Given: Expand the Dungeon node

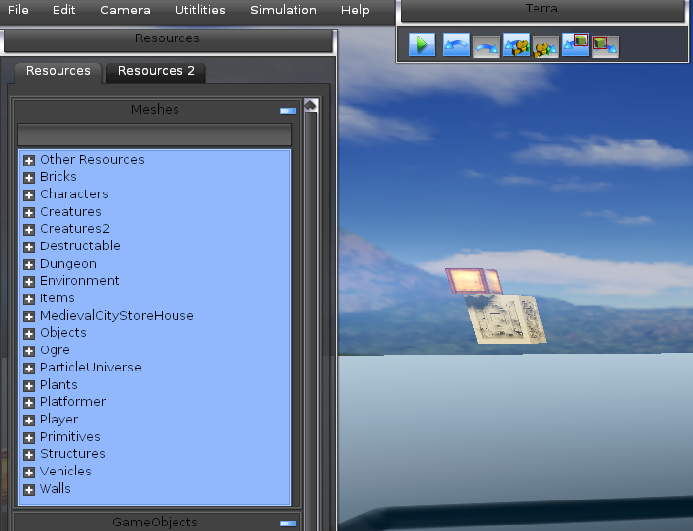Looking at the screenshot, I should point(29,264).
